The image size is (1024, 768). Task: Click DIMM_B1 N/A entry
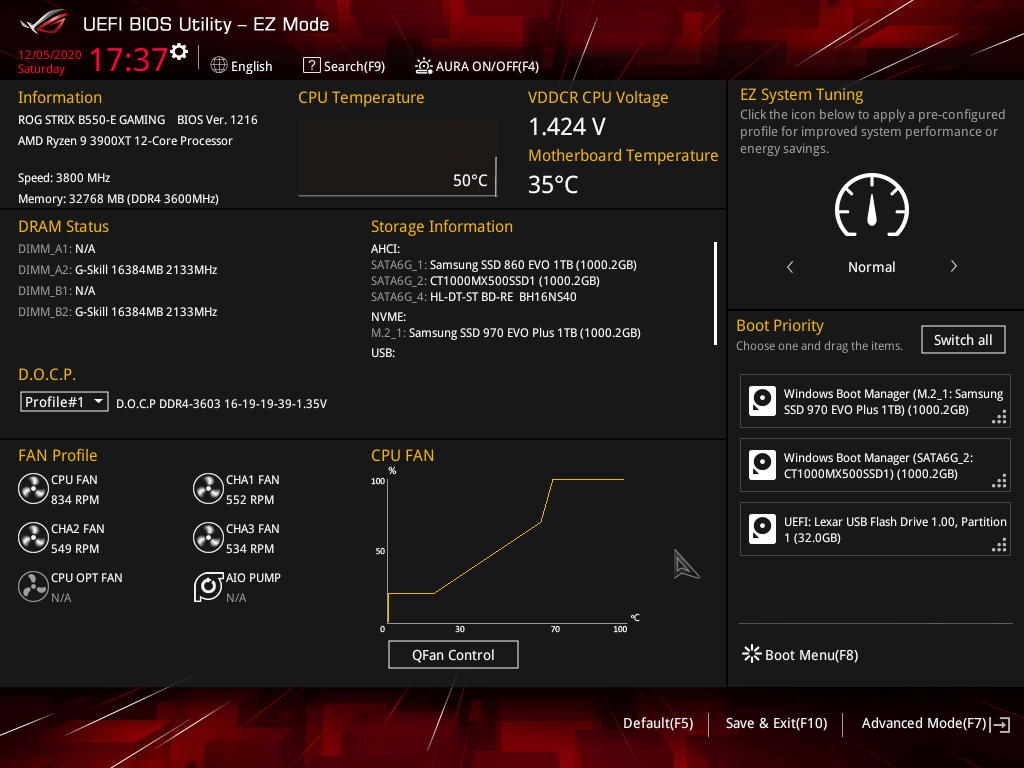coord(57,291)
